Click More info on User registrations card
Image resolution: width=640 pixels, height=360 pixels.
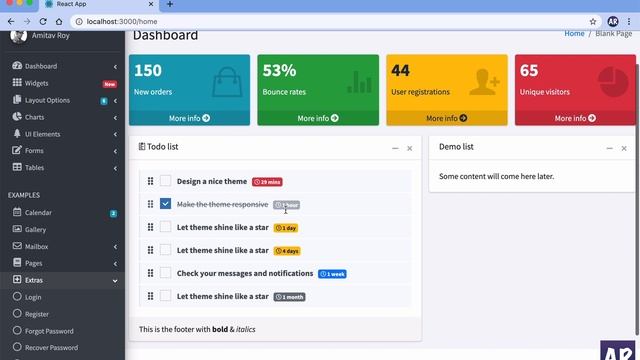[x=447, y=118]
